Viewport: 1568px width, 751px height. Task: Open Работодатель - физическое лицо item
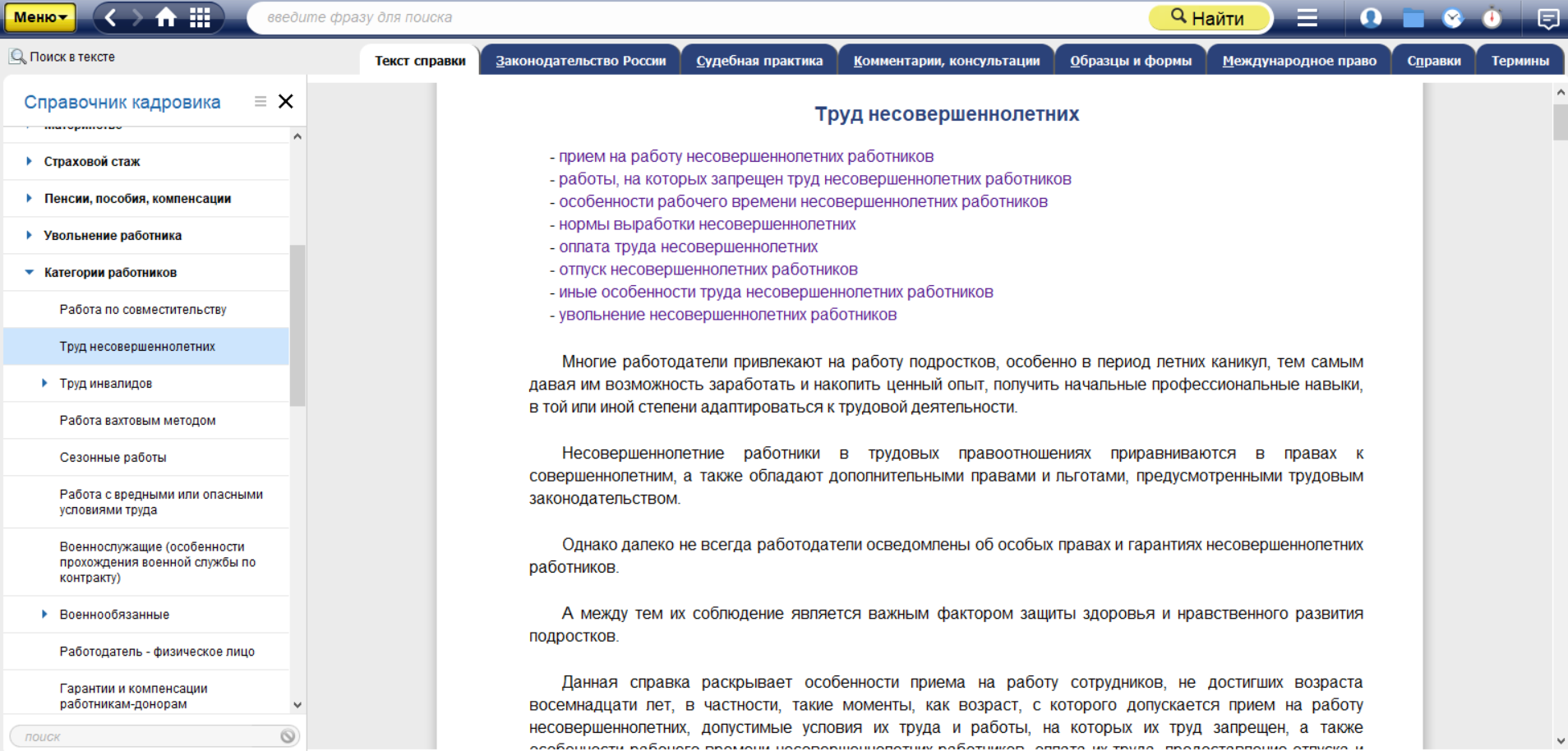click(x=146, y=652)
